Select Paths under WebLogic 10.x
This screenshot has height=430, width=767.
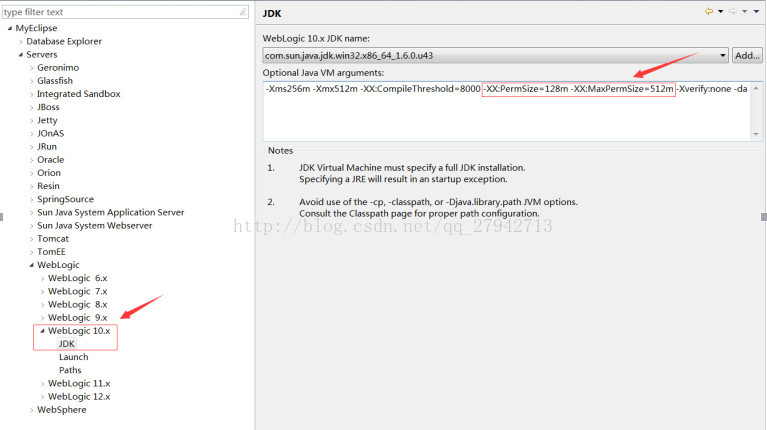coord(70,370)
